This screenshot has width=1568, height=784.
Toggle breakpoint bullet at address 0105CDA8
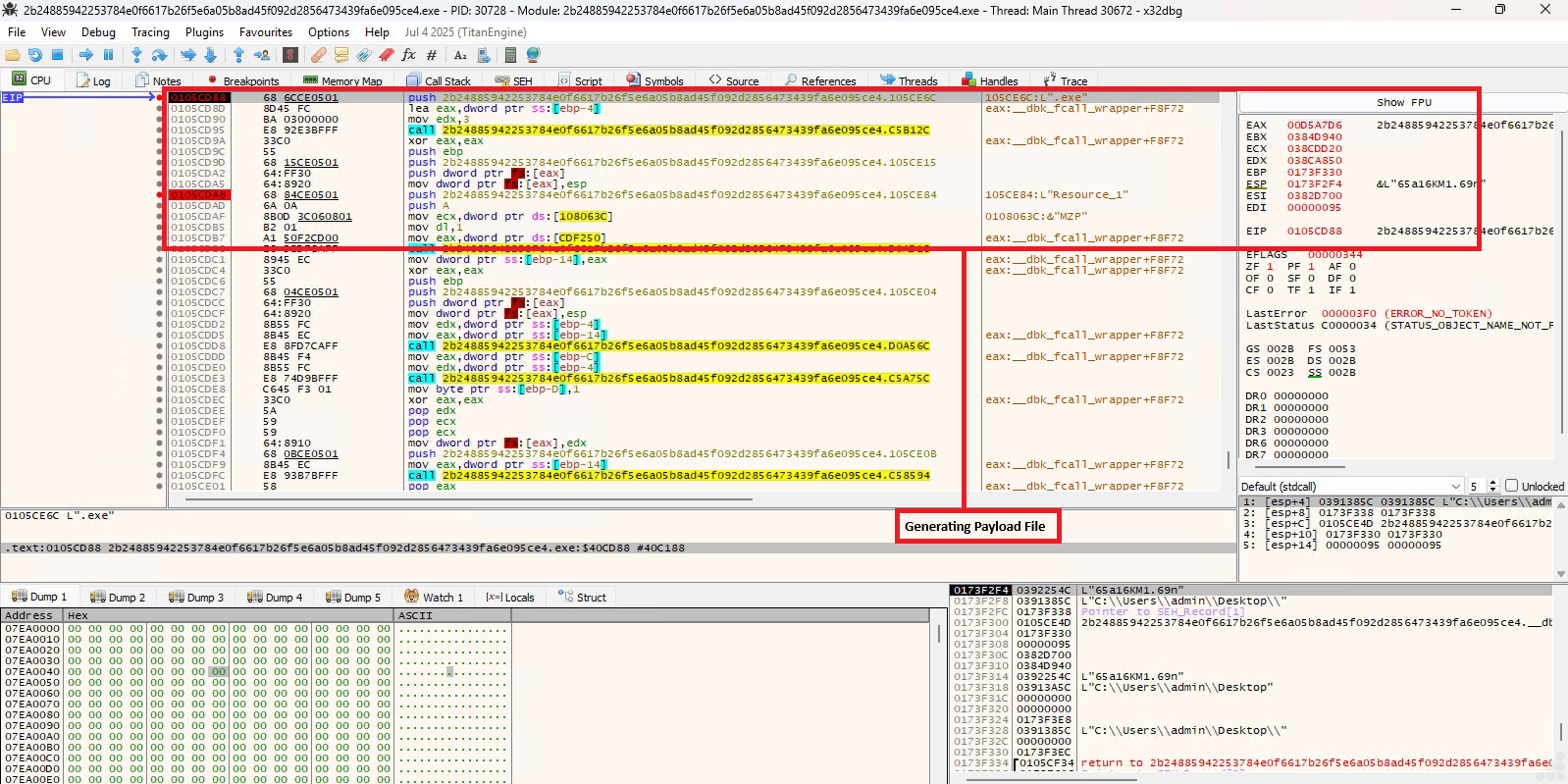pos(161,195)
